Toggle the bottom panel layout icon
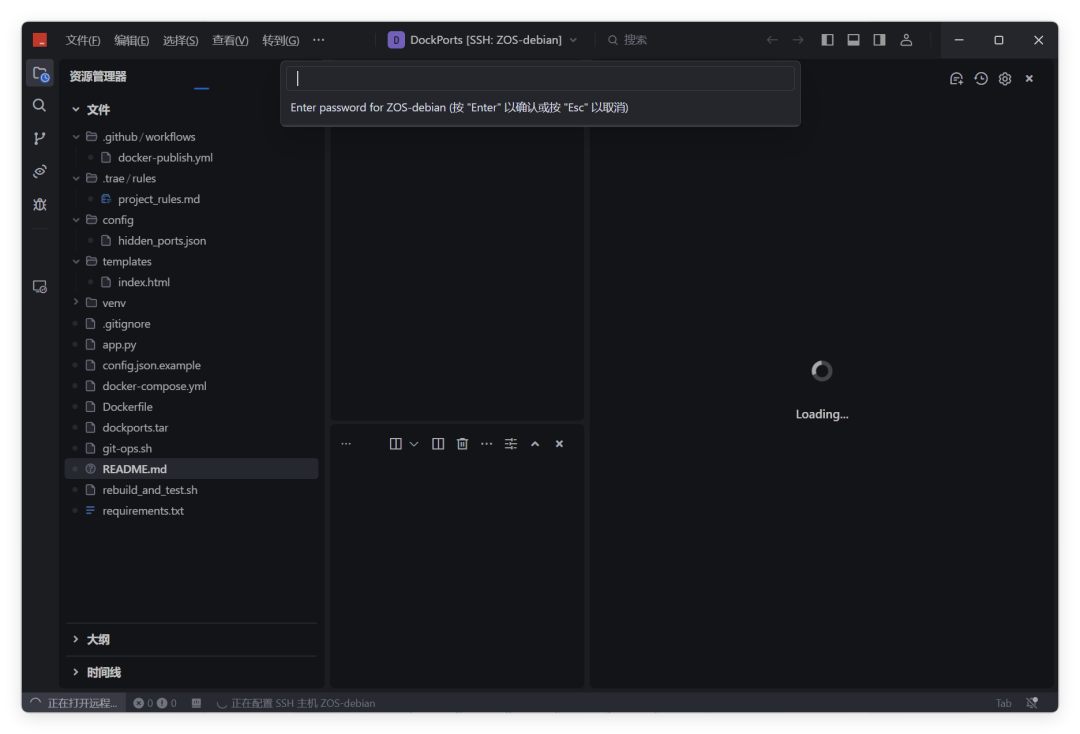Image resolution: width=1080 pixels, height=734 pixels. (x=853, y=40)
